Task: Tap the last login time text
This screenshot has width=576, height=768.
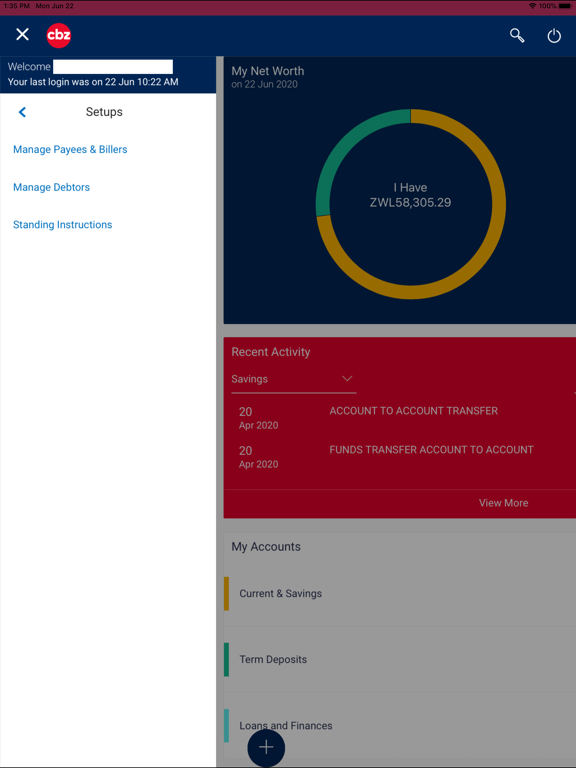Action: coord(93,82)
